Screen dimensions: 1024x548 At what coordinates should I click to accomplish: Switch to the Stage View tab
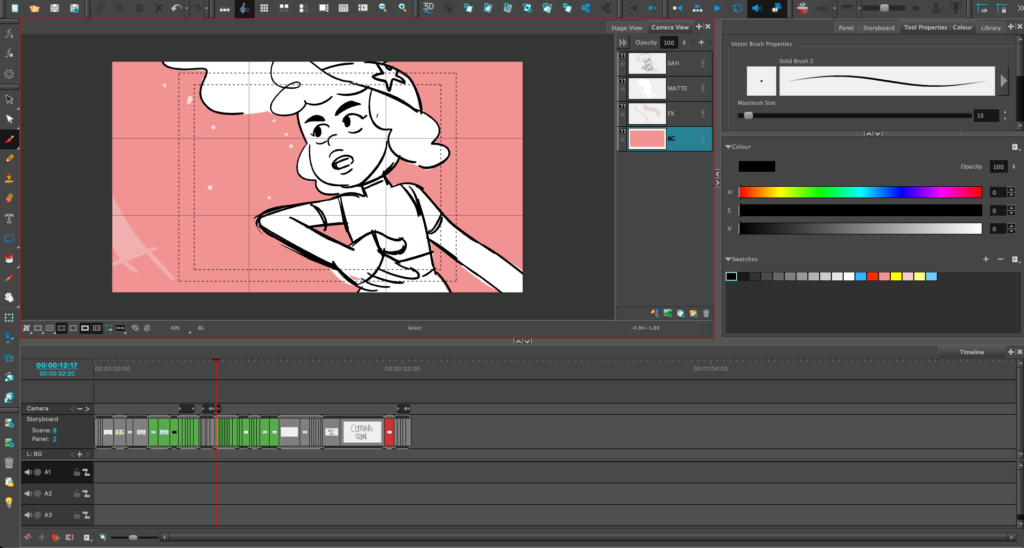(627, 28)
